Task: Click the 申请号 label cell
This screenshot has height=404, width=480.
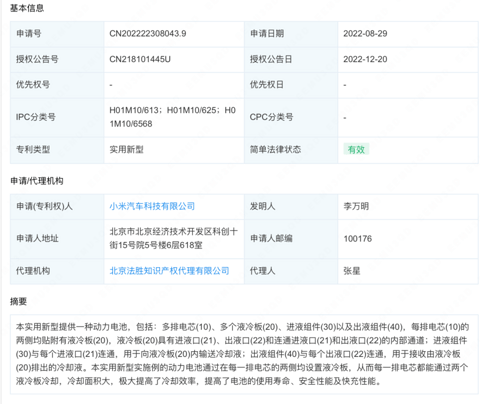Action: click(x=57, y=34)
